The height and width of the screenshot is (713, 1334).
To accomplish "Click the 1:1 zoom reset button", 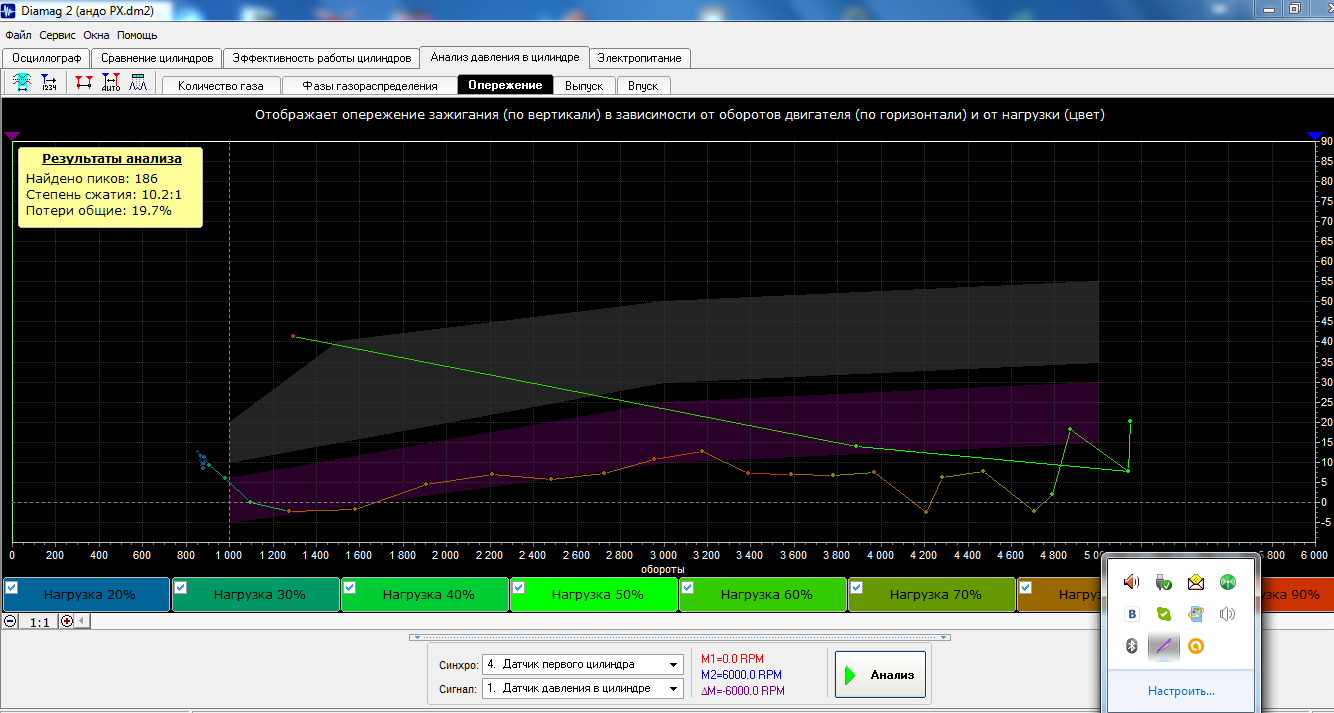I will coord(39,621).
